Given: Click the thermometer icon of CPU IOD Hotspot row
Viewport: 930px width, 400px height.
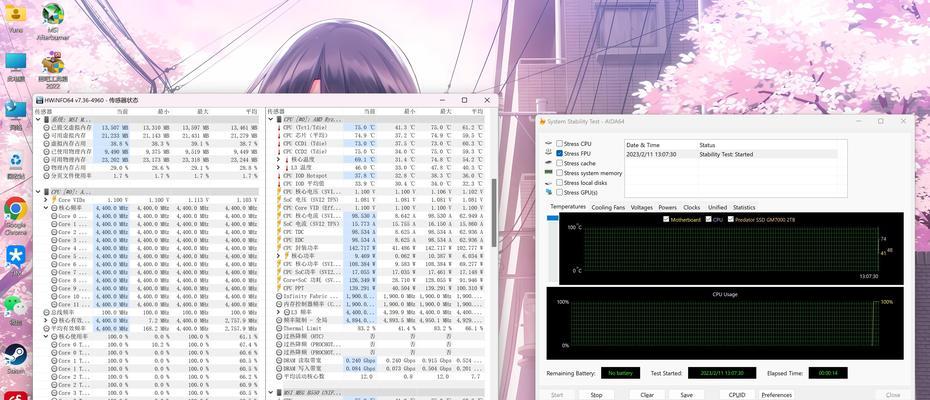Looking at the screenshot, I should pyautogui.click(x=279, y=176).
